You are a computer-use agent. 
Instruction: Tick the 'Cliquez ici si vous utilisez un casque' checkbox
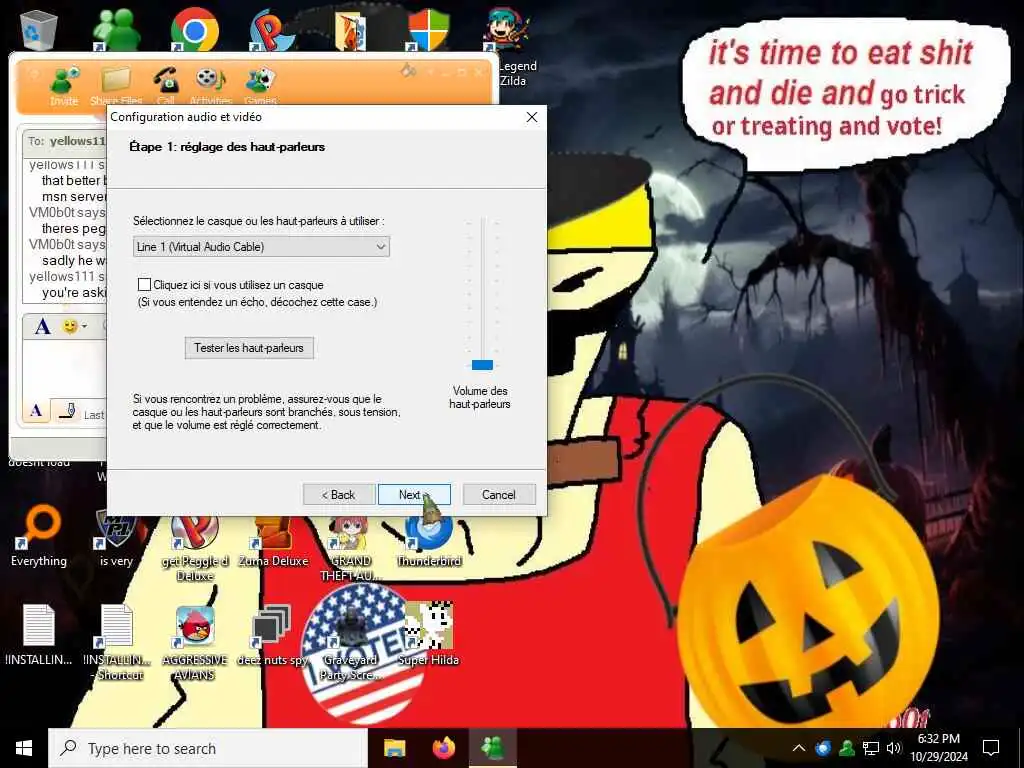(x=144, y=285)
